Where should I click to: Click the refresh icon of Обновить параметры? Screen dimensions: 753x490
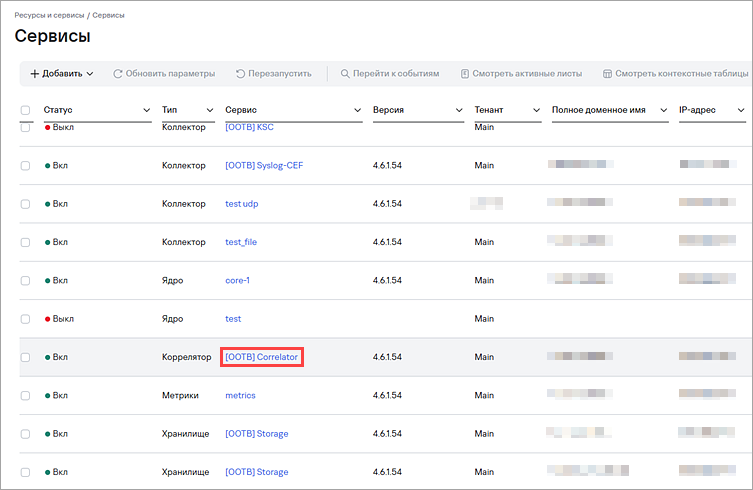[118, 74]
